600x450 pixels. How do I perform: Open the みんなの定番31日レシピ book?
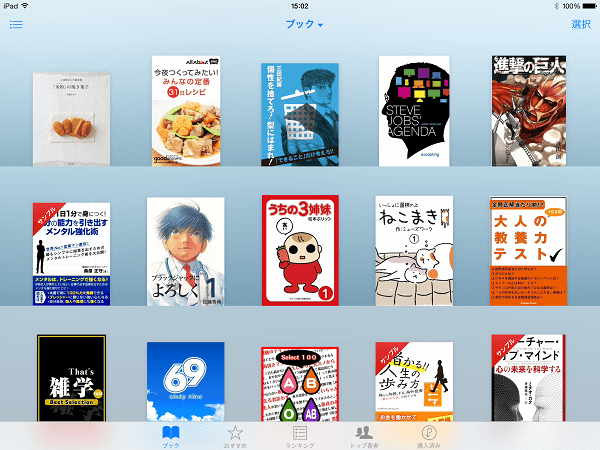click(186, 111)
